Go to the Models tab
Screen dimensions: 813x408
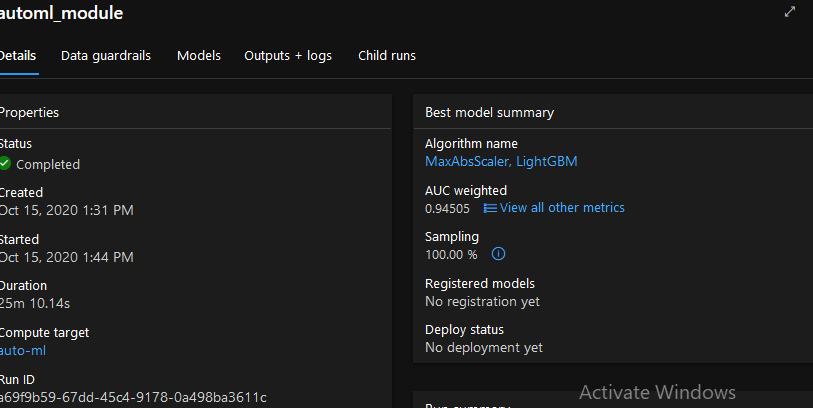(199, 55)
